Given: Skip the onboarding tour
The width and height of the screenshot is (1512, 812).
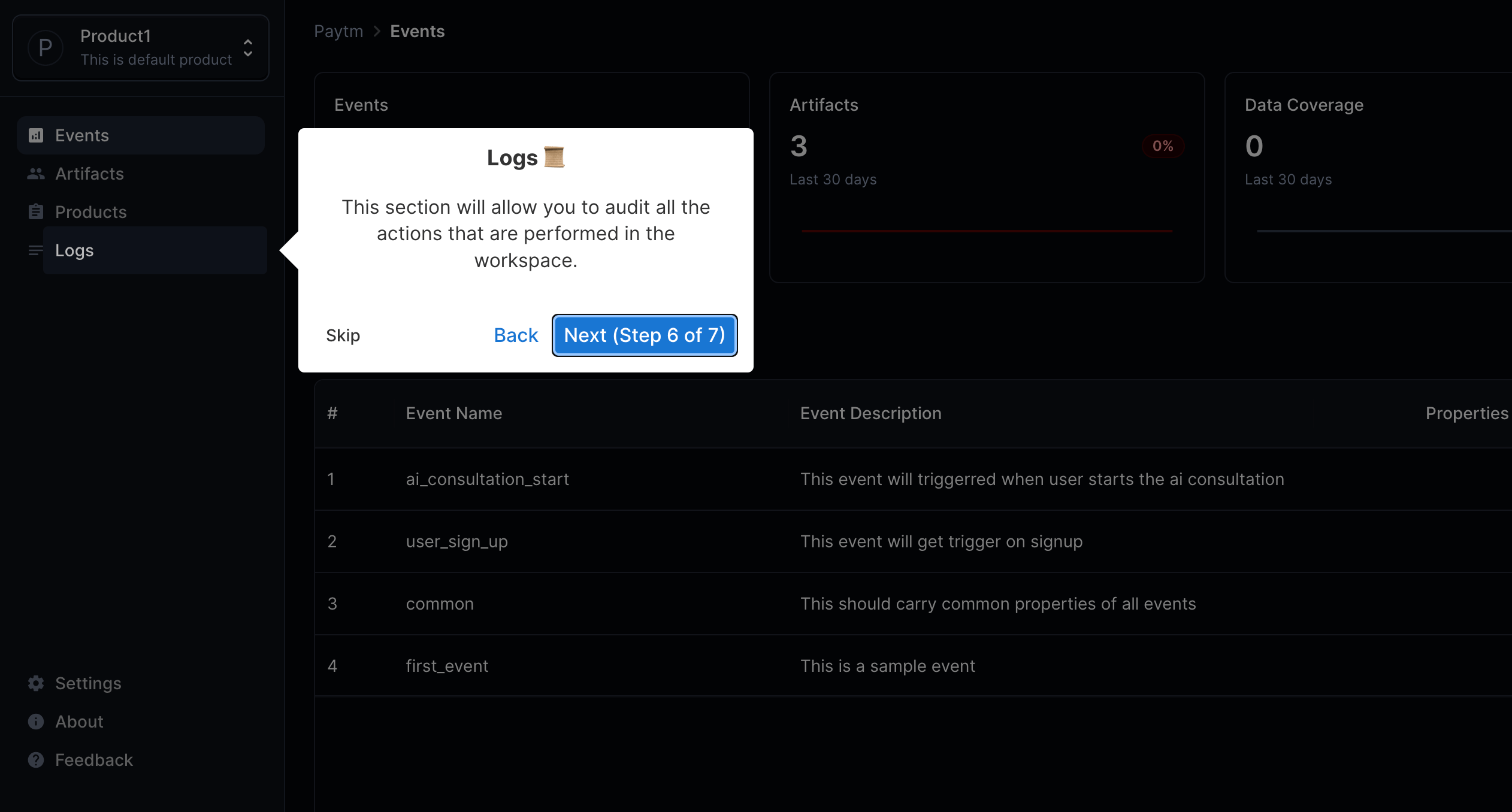Looking at the screenshot, I should pos(343,335).
